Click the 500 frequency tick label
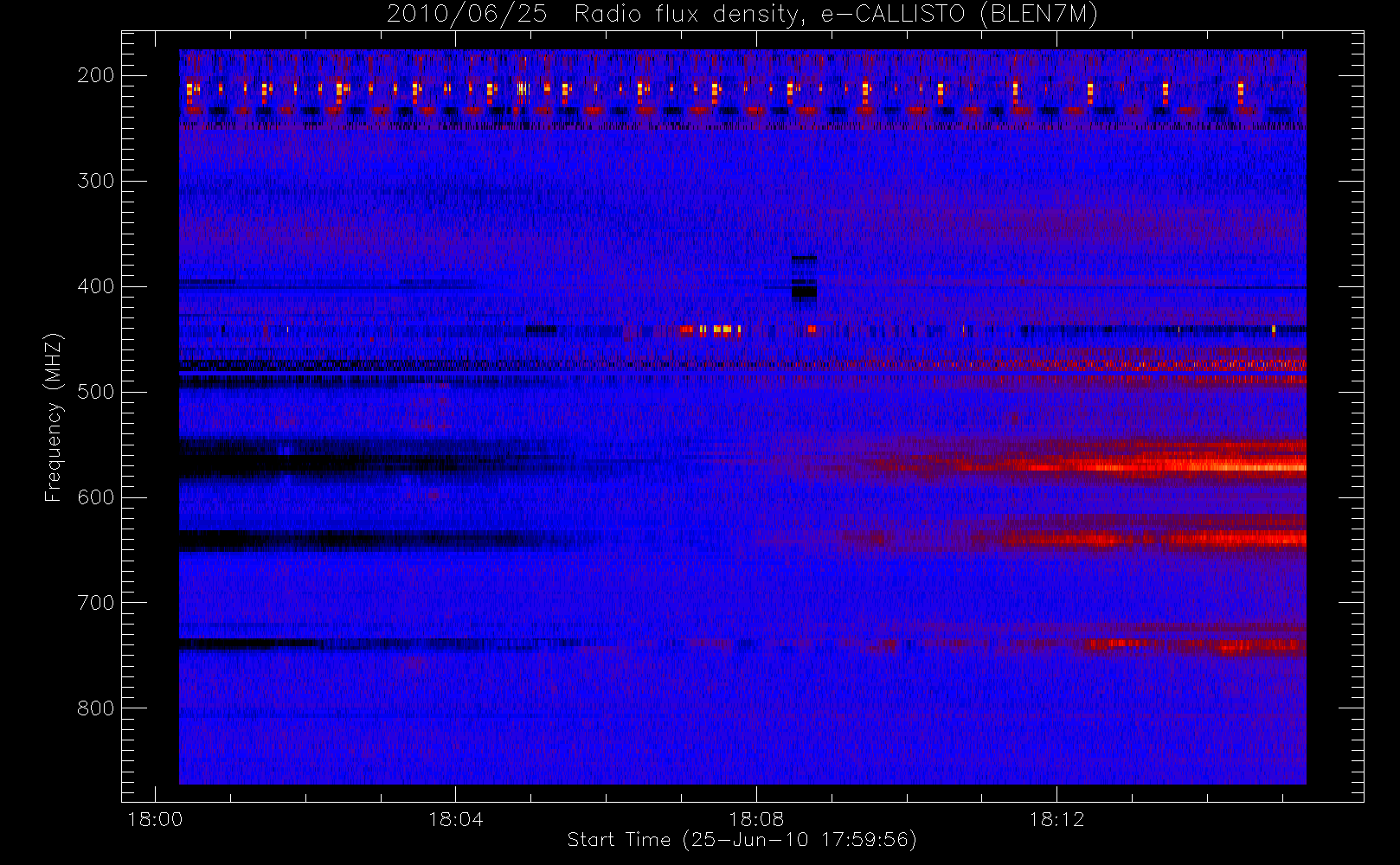Image resolution: width=1400 pixels, height=865 pixels. 96,392
